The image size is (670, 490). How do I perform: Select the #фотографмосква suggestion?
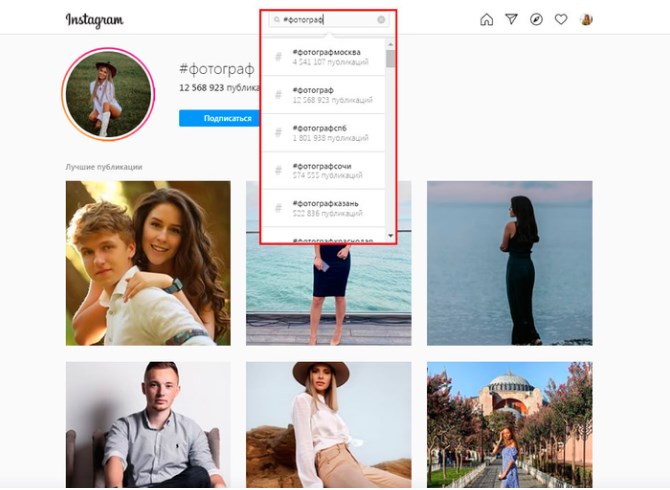click(x=327, y=56)
